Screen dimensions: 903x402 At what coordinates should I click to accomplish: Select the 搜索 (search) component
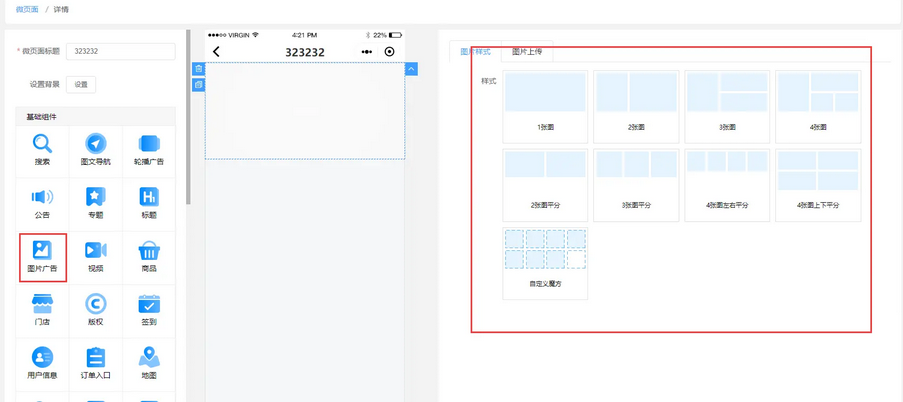pyautogui.click(x=42, y=149)
